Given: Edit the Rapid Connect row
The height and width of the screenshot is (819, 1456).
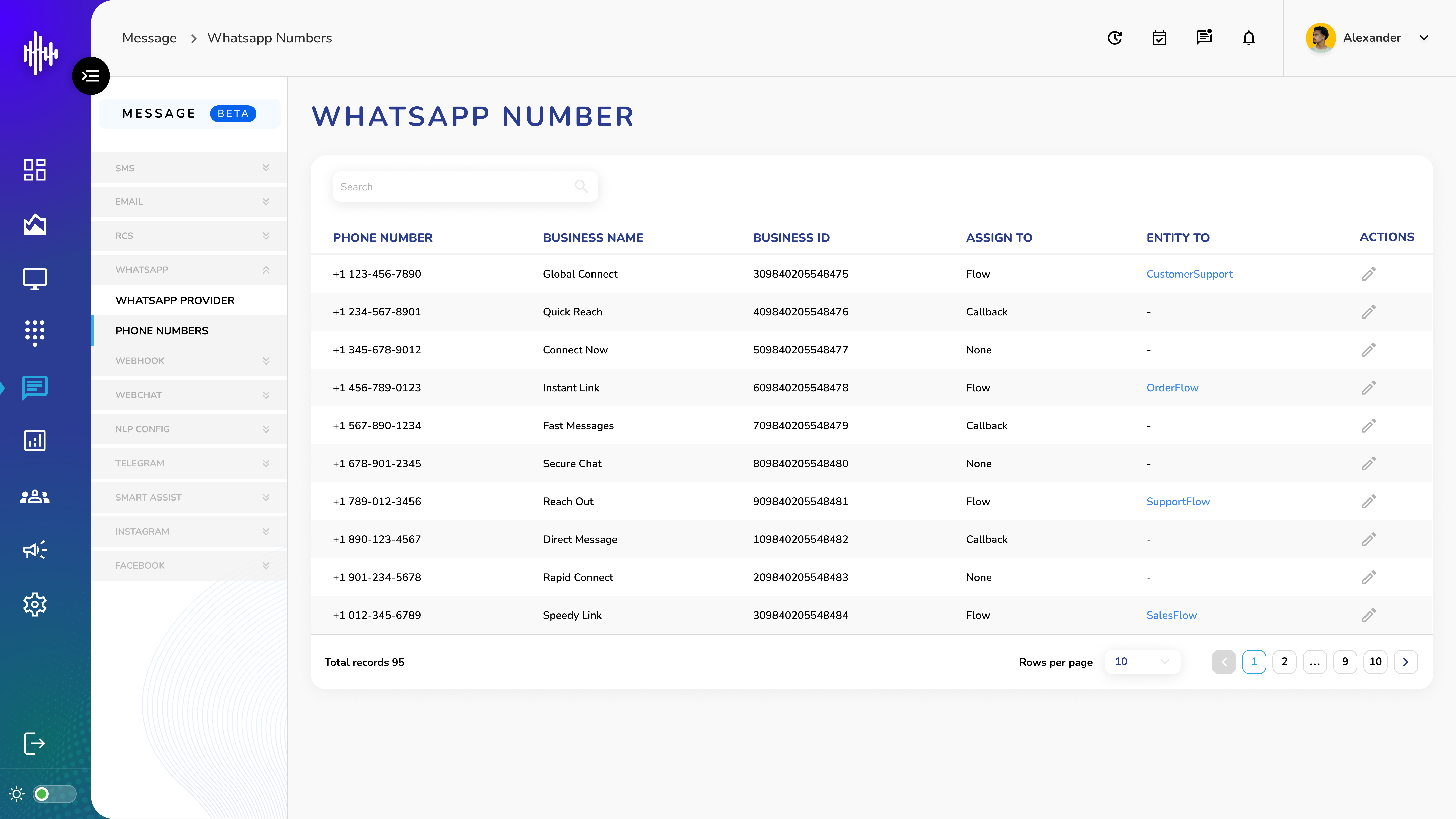Looking at the screenshot, I should click(1368, 577).
